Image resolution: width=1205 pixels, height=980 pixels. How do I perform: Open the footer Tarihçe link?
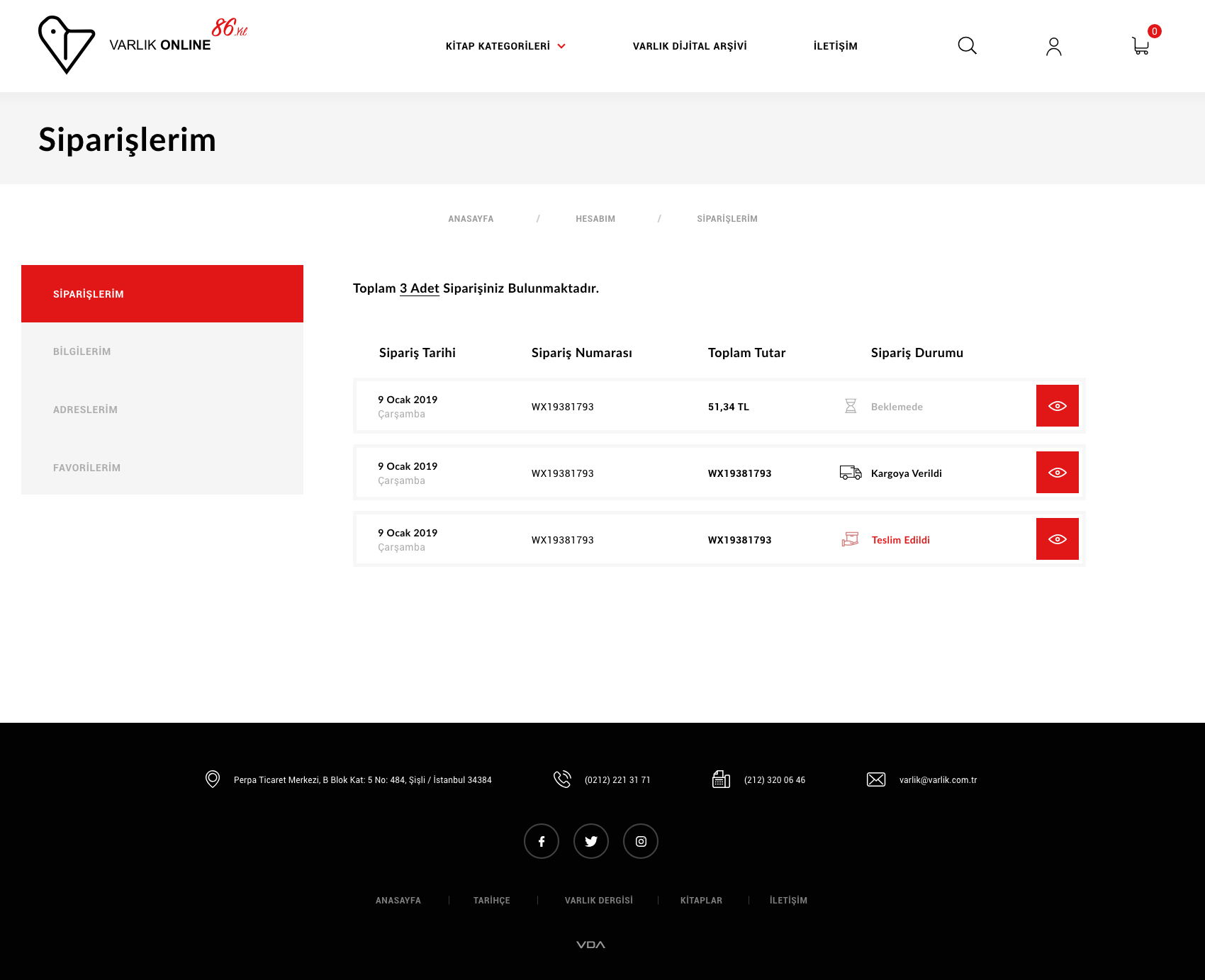[492, 901]
